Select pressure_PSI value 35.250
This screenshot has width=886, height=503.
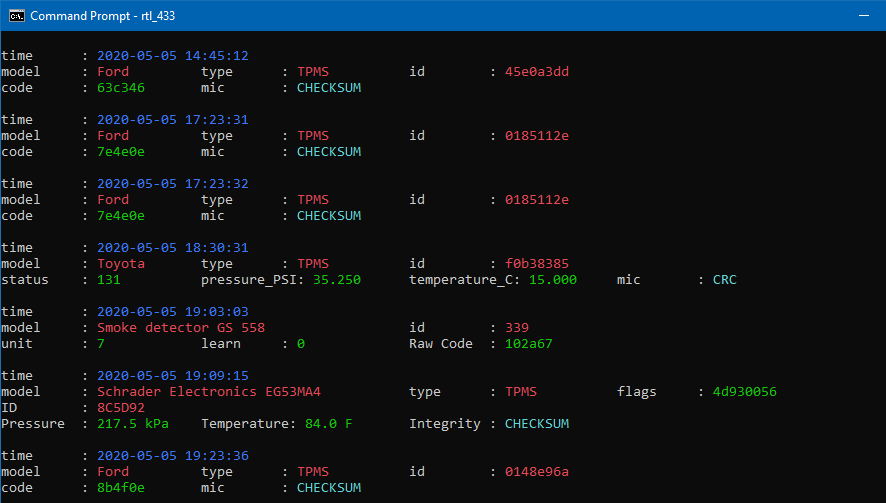click(x=337, y=280)
